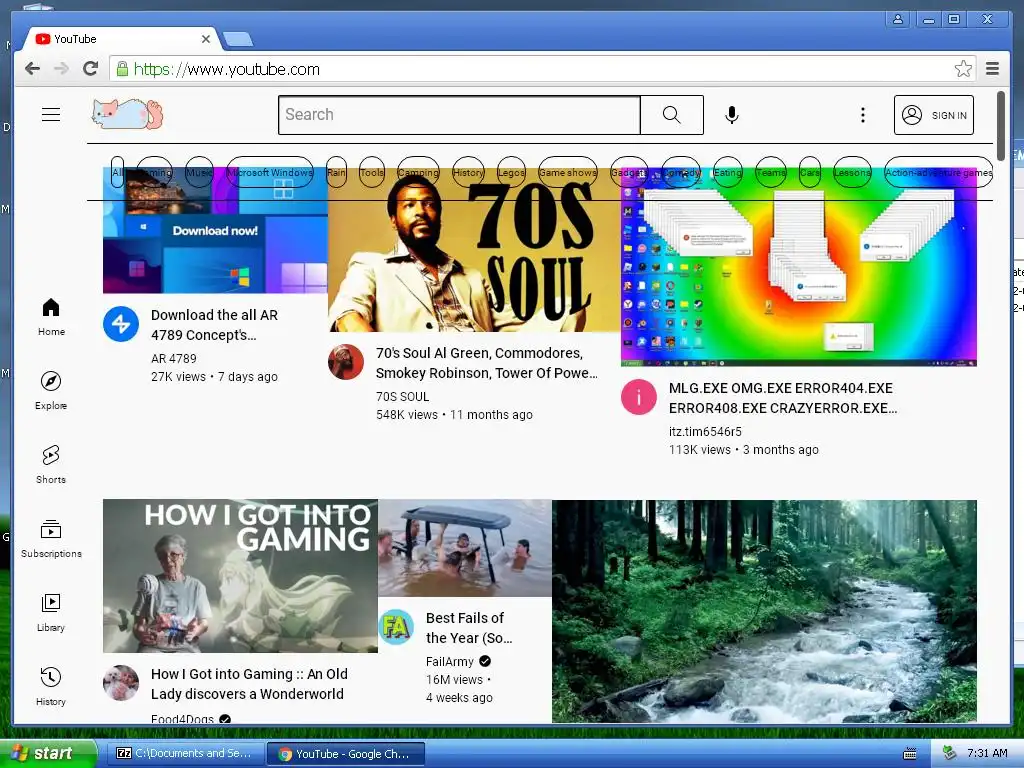Image resolution: width=1024 pixels, height=768 pixels.
Task: Open title 70's Soul Al Green, Commodores
Action: (487, 362)
